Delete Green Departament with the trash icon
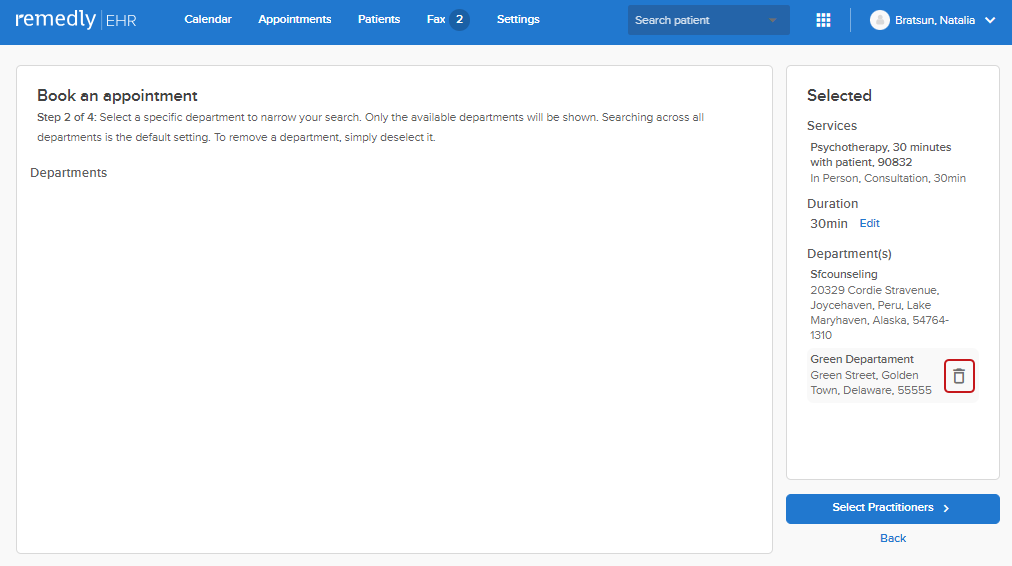The width and height of the screenshot is (1012, 566). [x=959, y=376]
